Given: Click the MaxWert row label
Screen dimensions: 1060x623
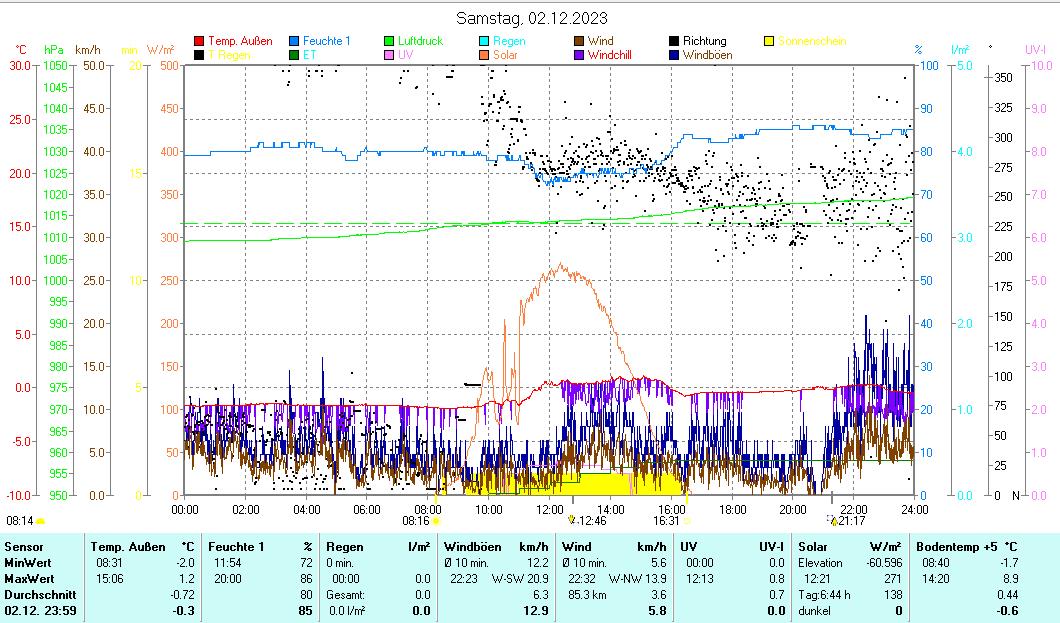Looking at the screenshot, I should coord(29,578).
